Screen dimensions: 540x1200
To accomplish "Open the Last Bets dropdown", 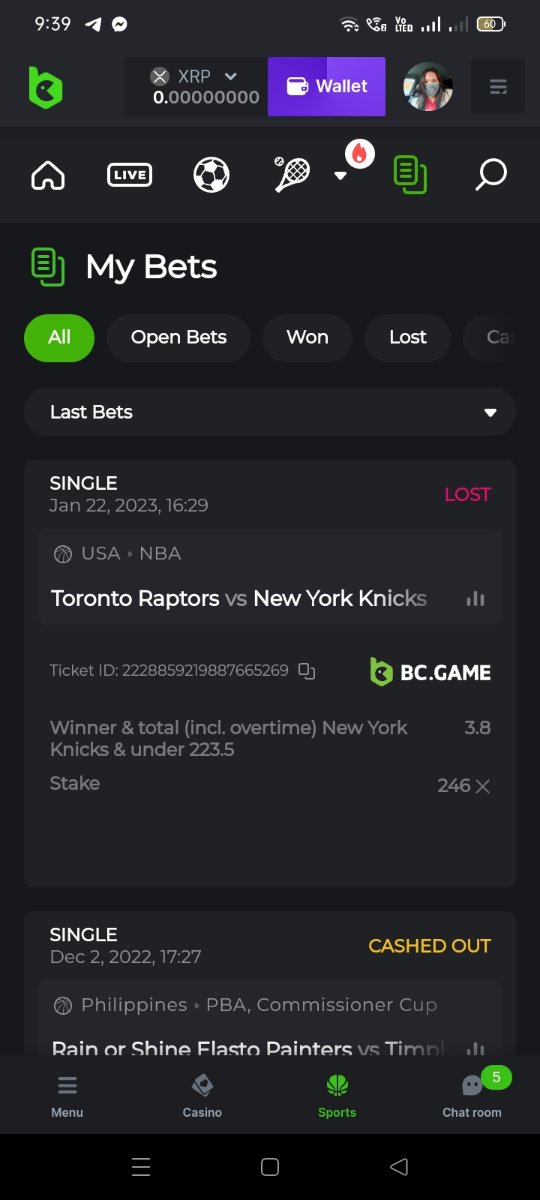I will (270, 412).
